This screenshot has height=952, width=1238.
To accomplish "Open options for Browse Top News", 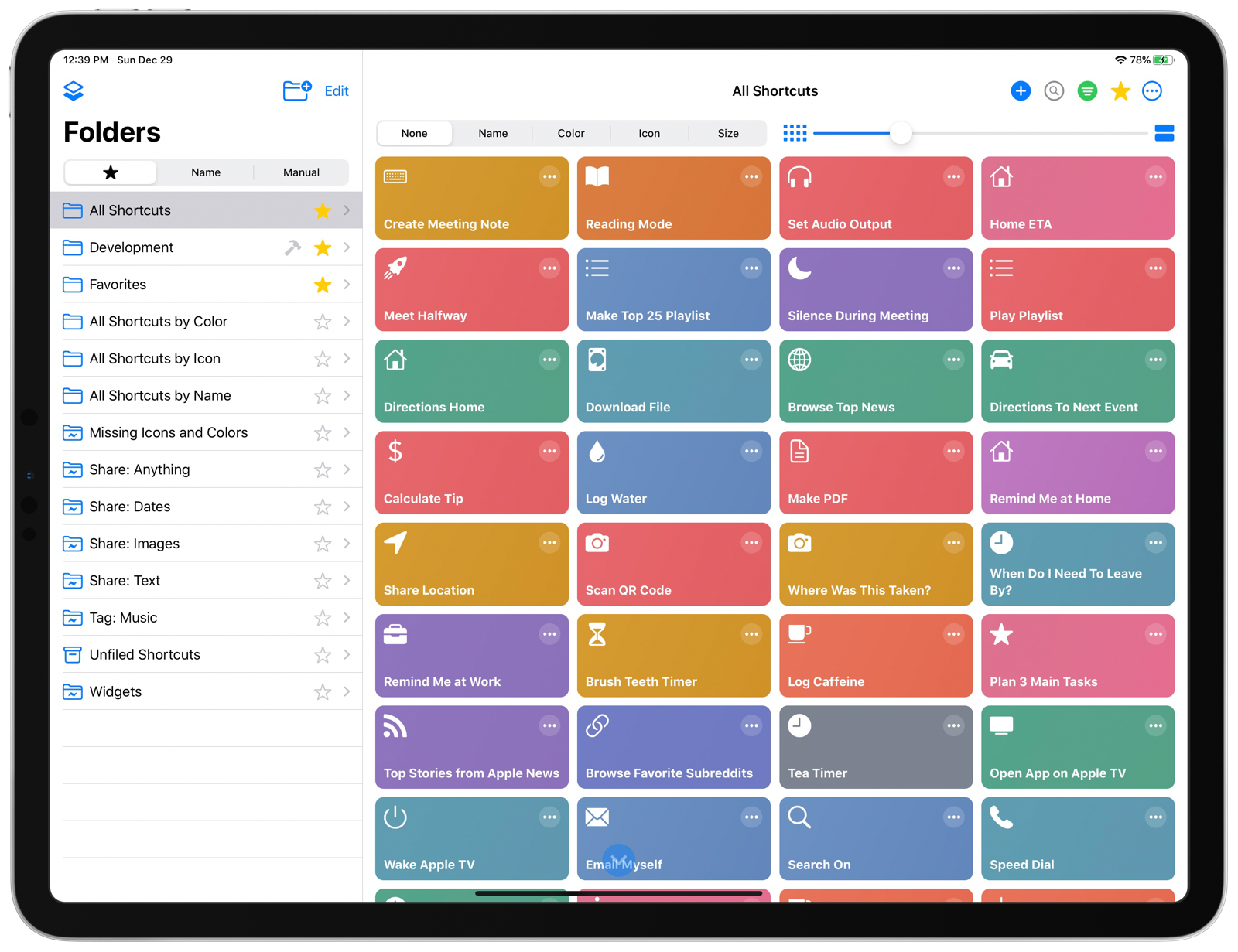I will [953, 360].
